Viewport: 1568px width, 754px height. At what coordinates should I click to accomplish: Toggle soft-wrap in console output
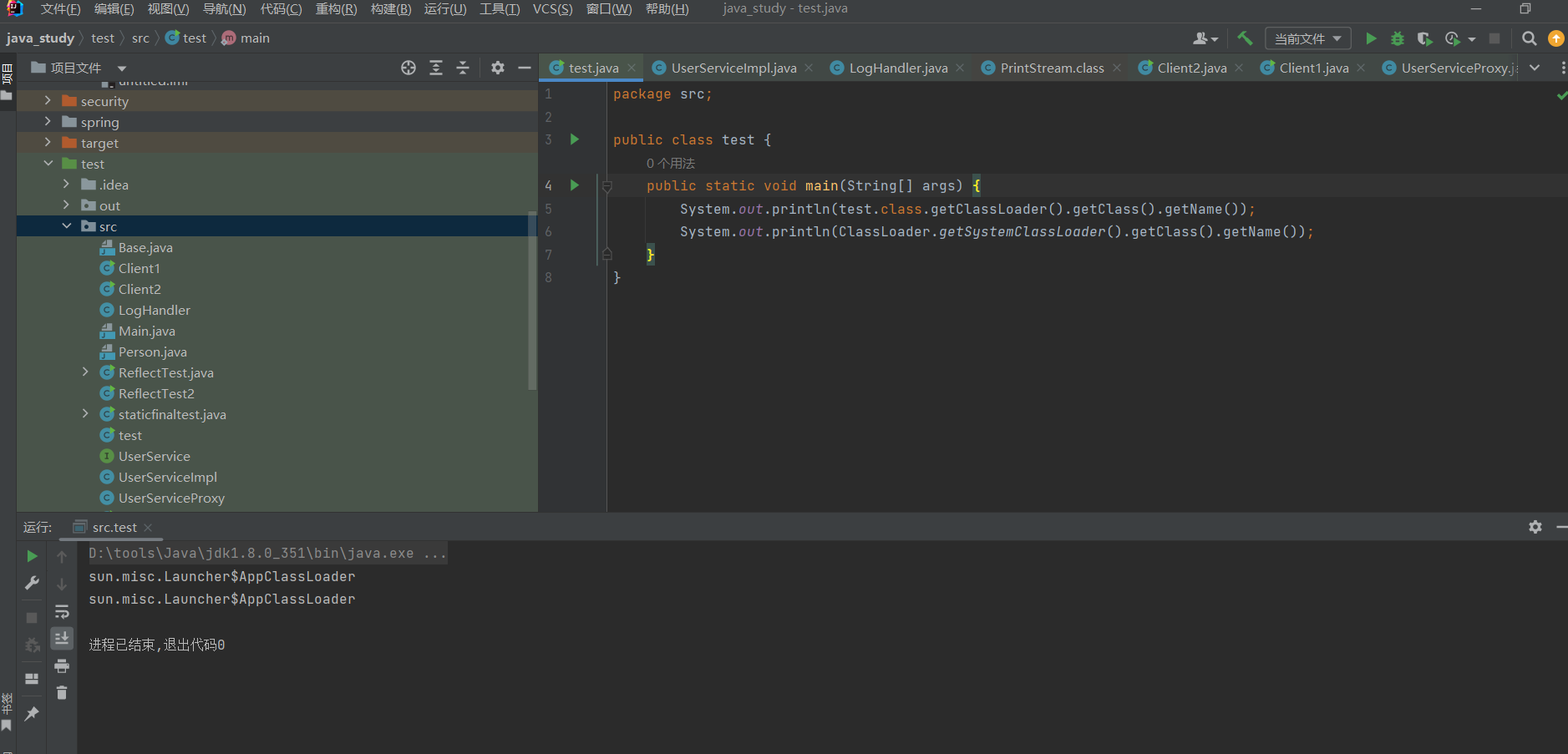tap(62, 611)
